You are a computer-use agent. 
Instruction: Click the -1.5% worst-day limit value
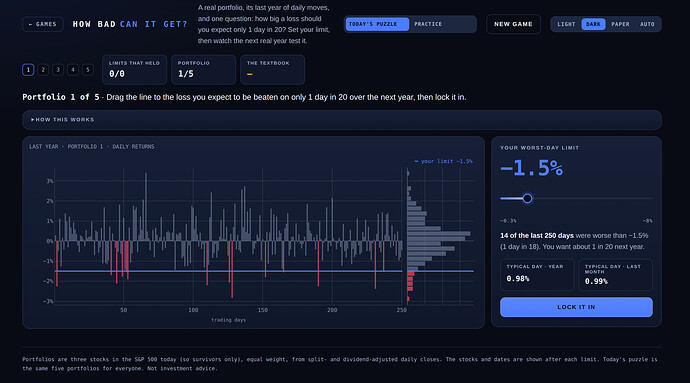point(532,168)
